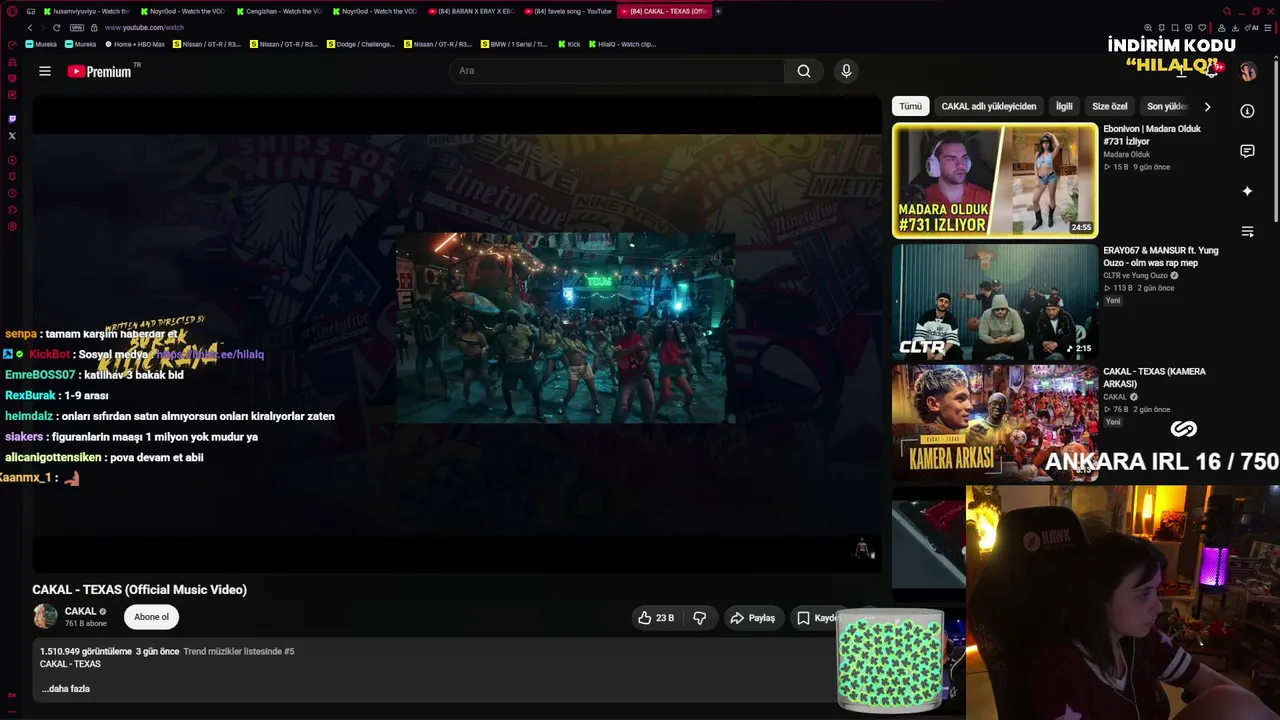Select 'CAKAL adlı yükleyiciden' chip
The image size is (1280, 720).
[x=988, y=106]
